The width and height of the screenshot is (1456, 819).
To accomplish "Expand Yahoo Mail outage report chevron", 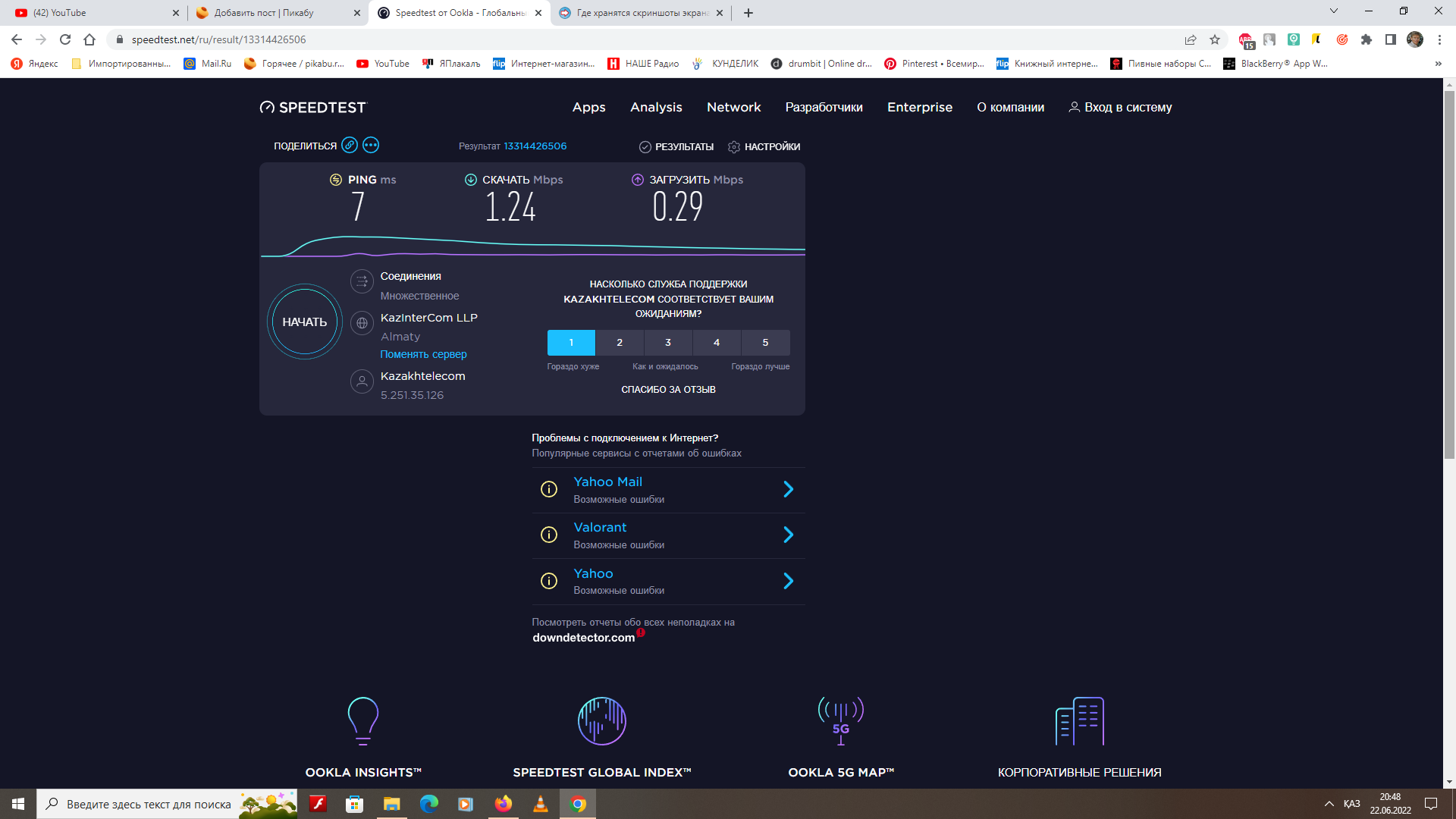I will point(789,489).
